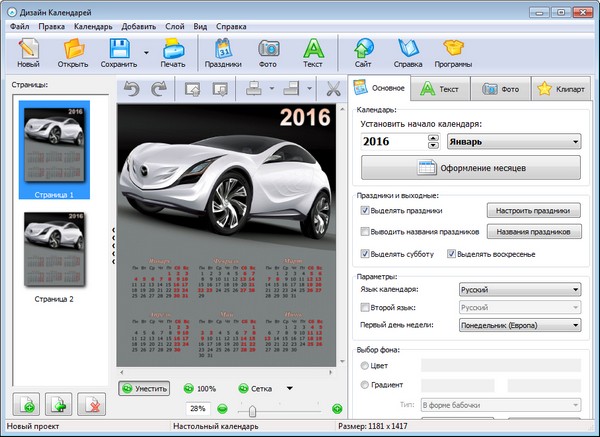Increase year with the stepper up arrow

coord(433,138)
